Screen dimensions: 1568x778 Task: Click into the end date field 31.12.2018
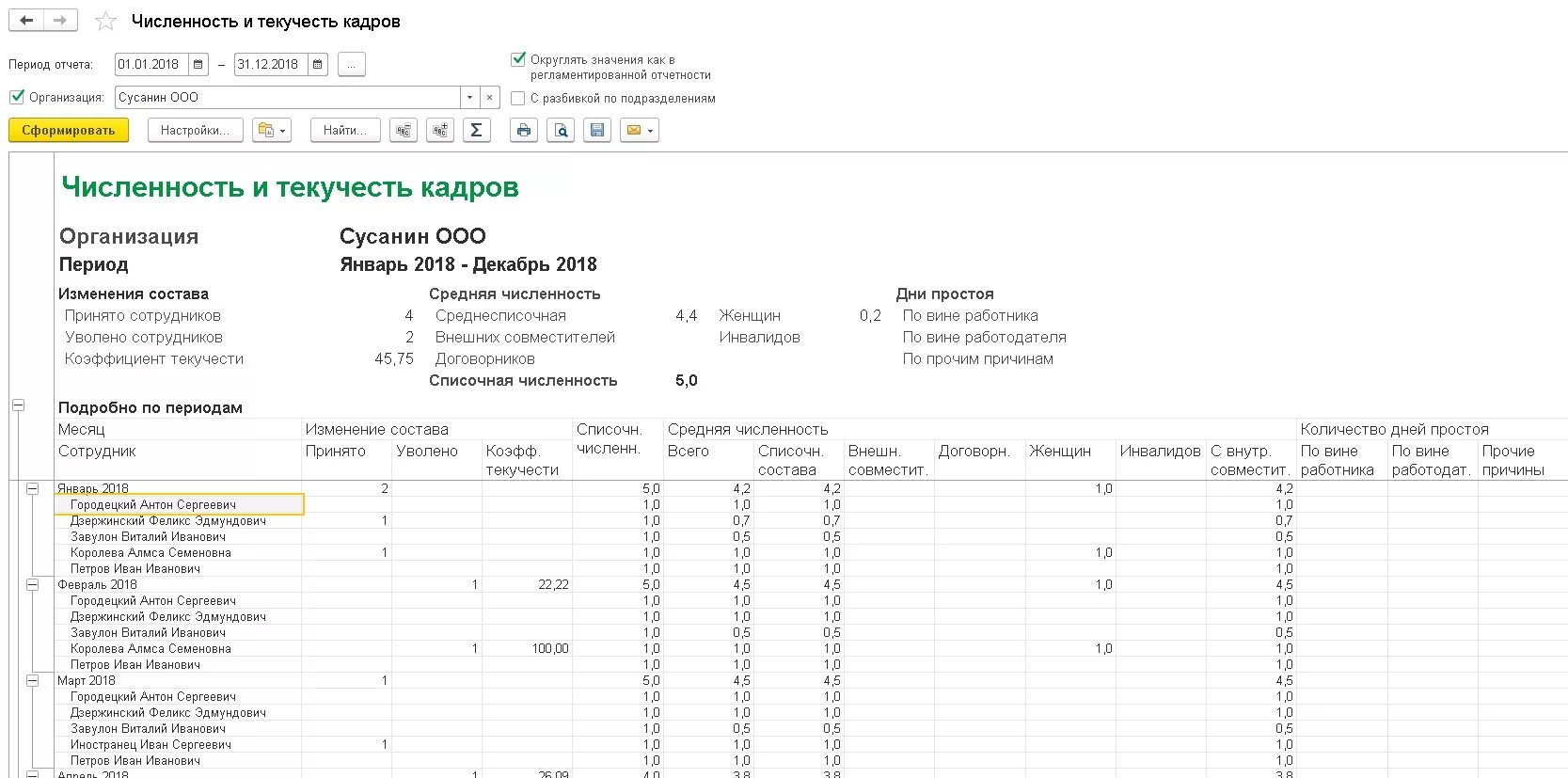(x=271, y=64)
